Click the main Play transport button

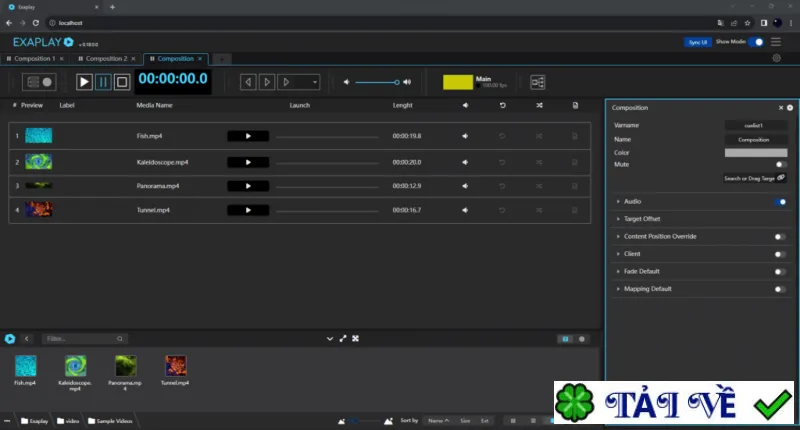(84, 82)
